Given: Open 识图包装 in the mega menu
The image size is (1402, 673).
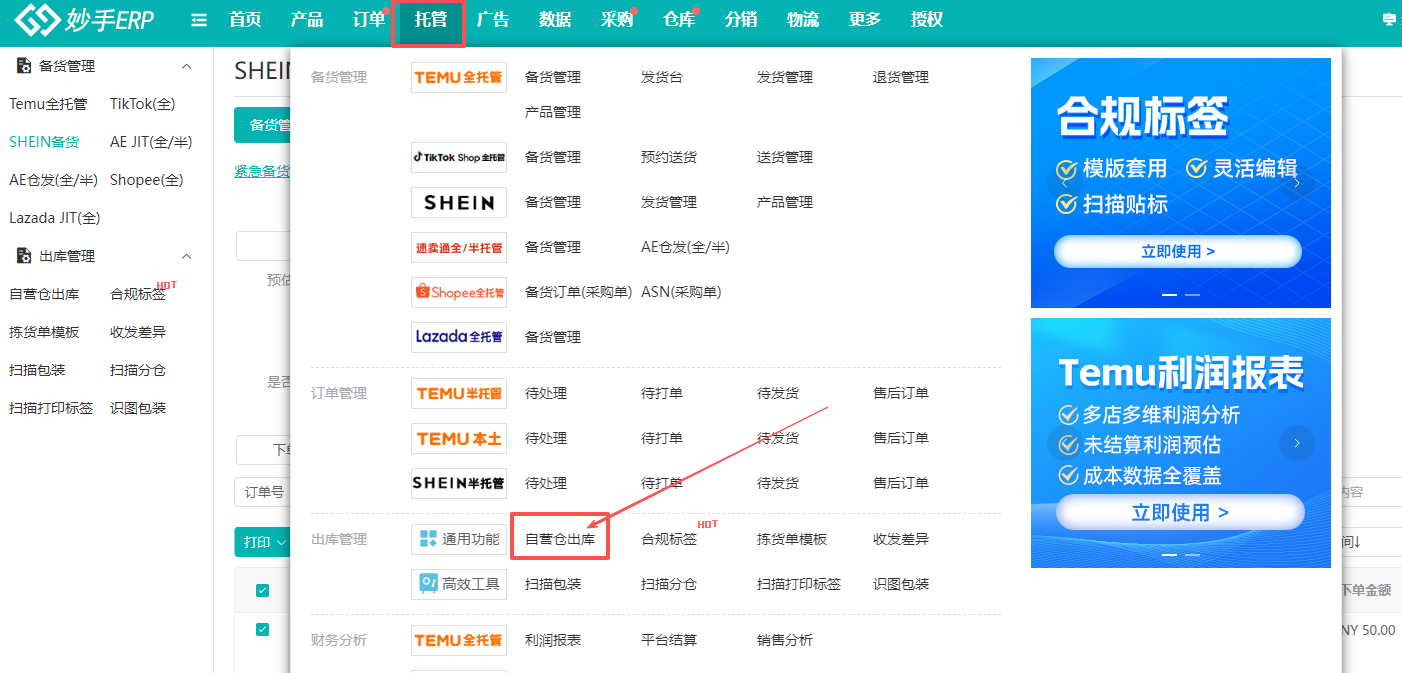Looking at the screenshot, I should (901, 584).
